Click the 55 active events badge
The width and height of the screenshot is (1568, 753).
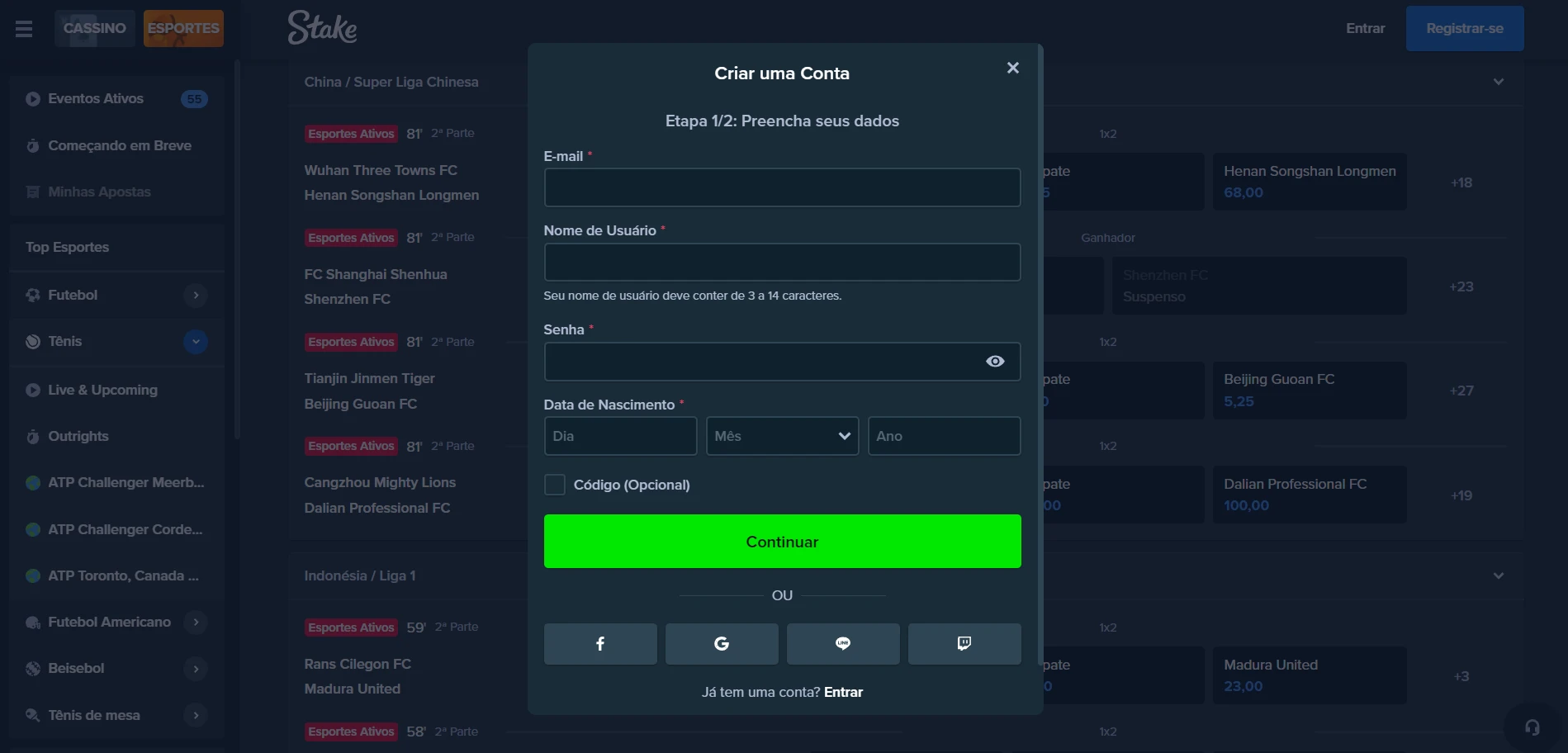coord(194,99)
